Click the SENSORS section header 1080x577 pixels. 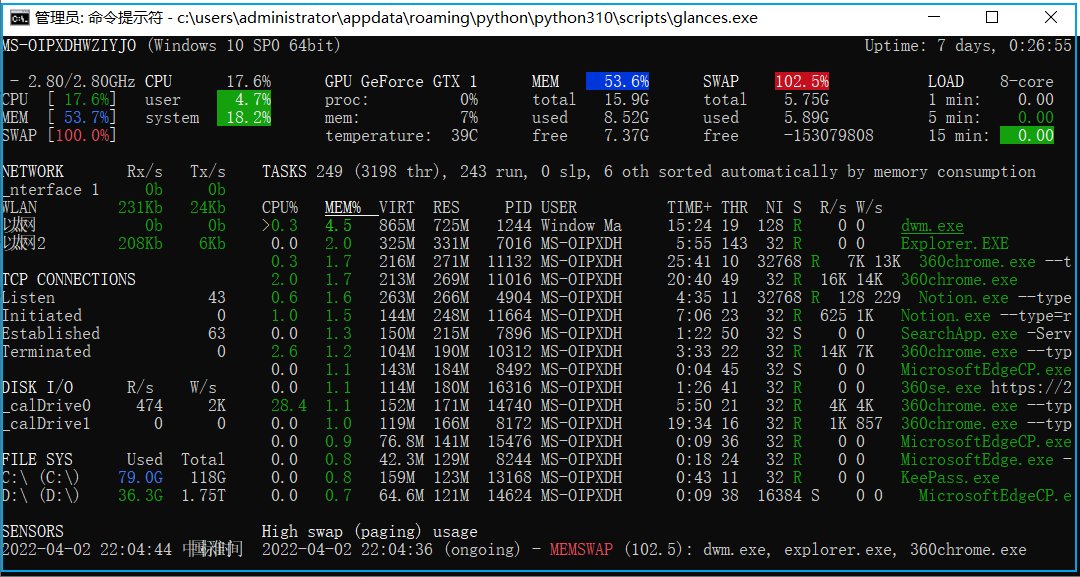click(x=33, y=532)
